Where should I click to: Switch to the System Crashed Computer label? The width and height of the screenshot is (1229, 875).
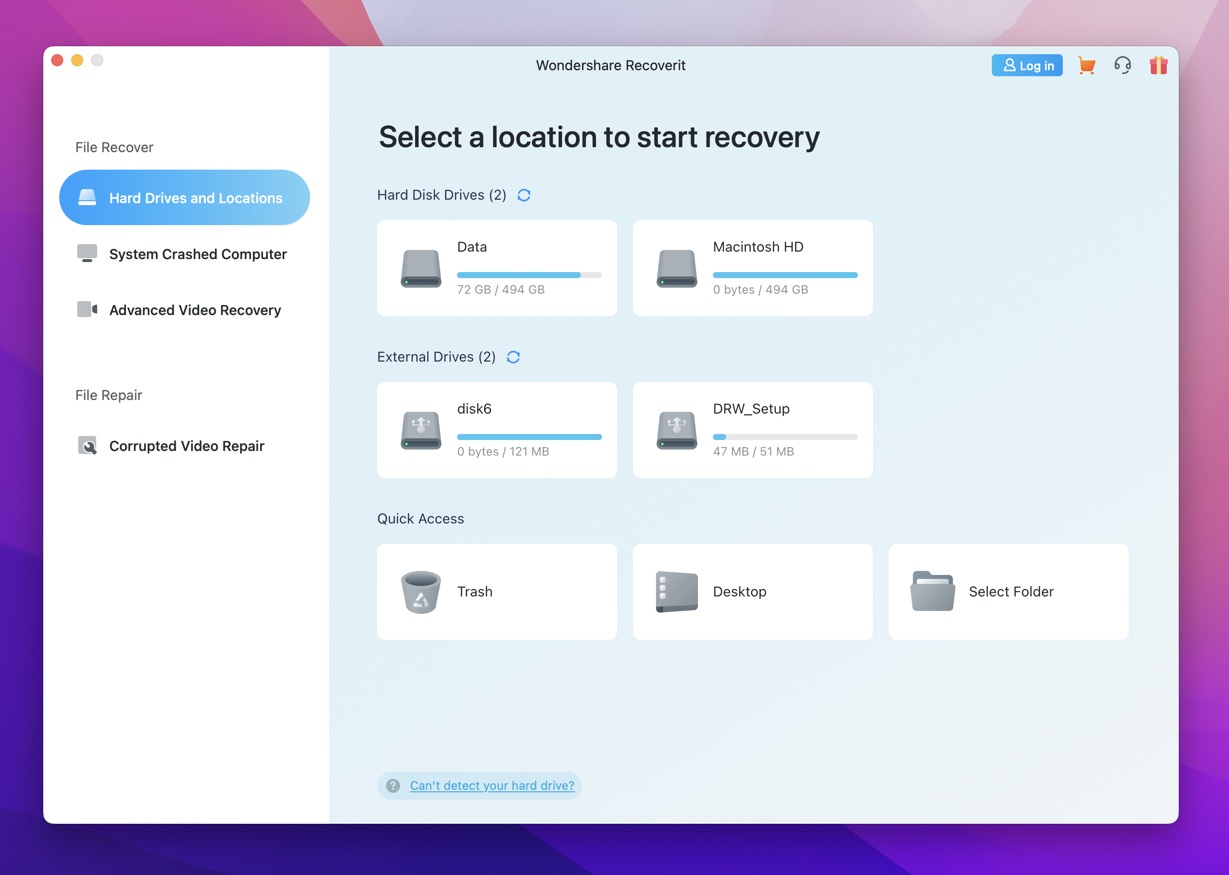click(198, 254)
